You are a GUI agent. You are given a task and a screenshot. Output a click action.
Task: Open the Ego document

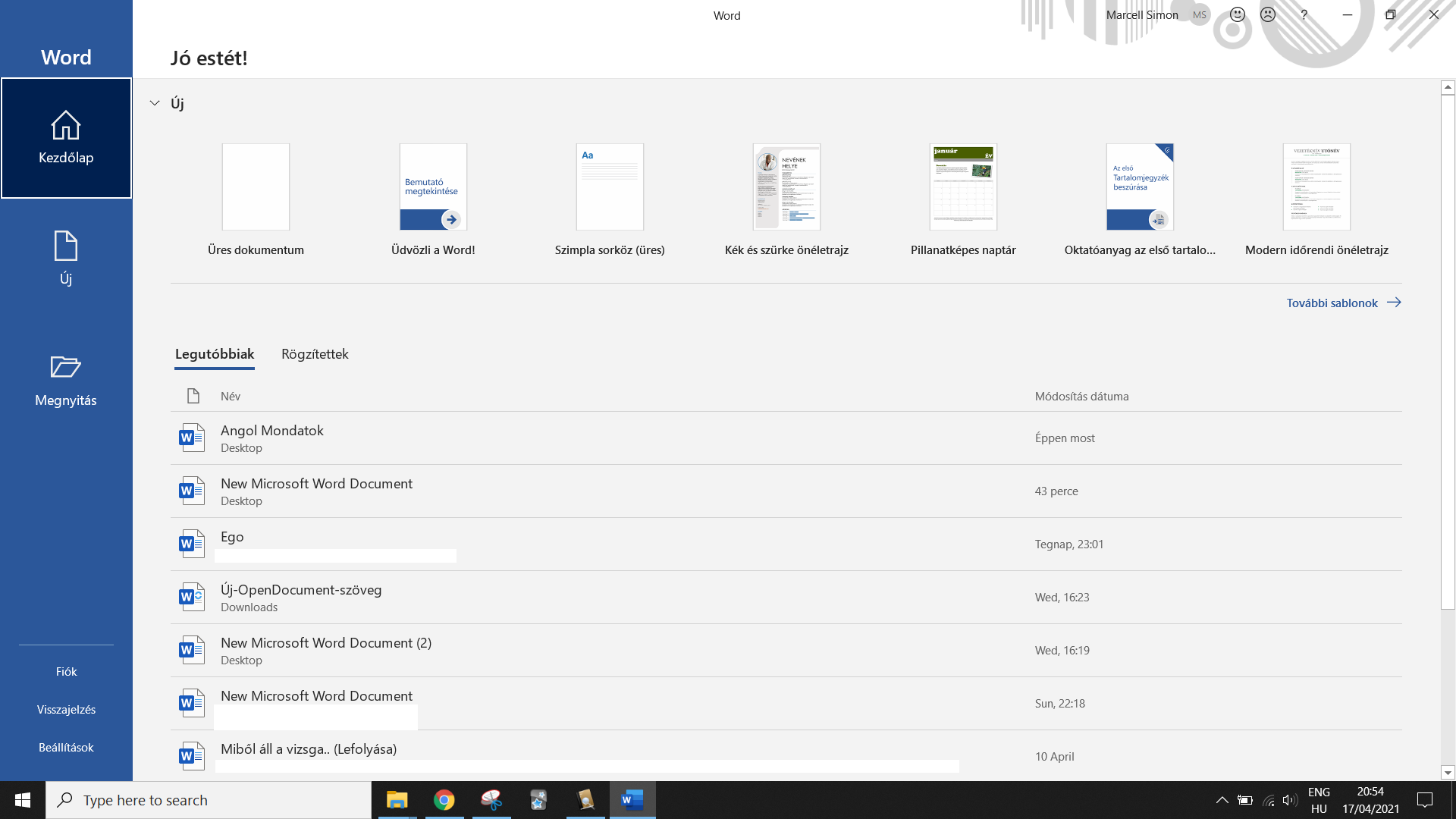tap(786, 544)
